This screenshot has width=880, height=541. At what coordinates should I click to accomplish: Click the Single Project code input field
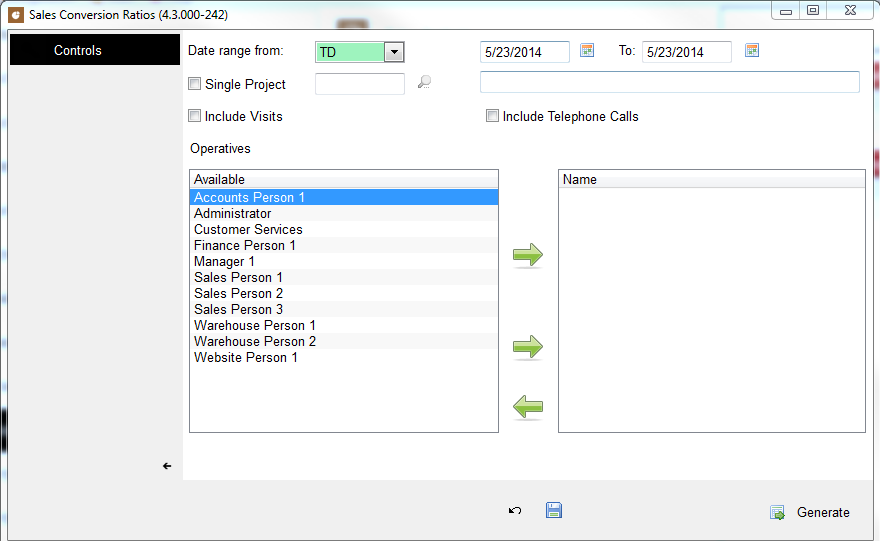pos(360,84)
